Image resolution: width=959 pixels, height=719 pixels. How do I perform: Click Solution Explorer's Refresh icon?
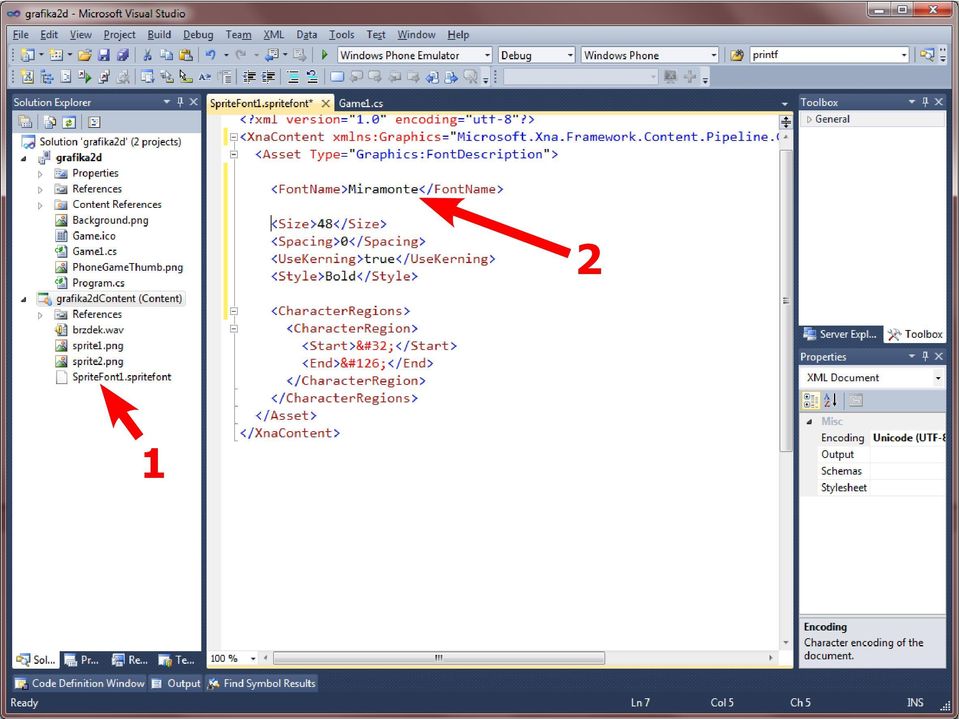68,122
